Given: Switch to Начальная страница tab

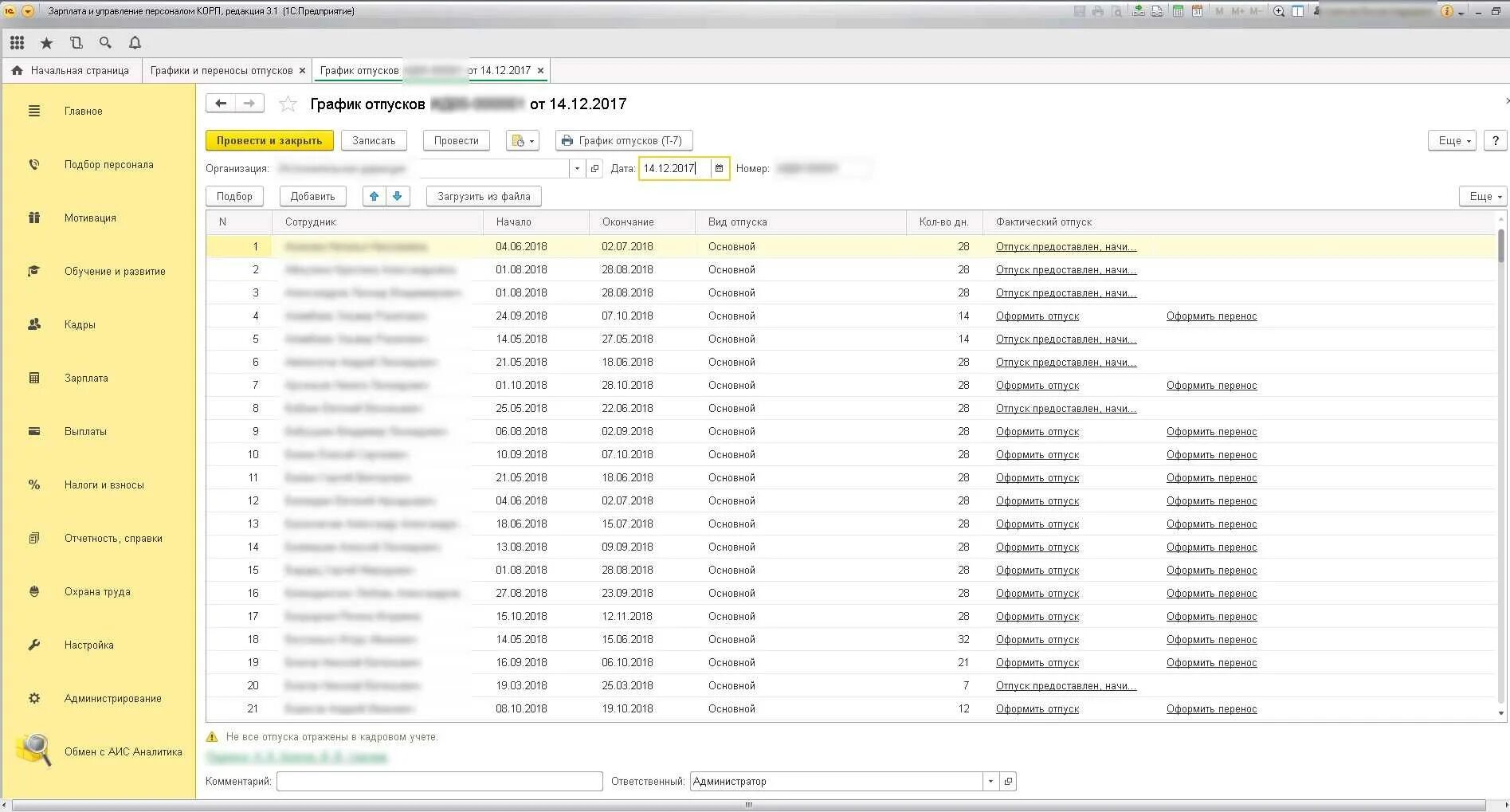Looking at the screenshot, I should (x=71, y=70).
